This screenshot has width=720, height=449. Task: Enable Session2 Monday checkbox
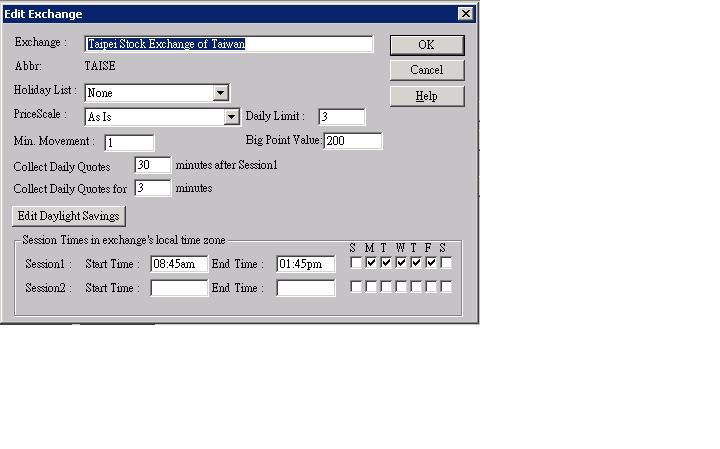[371, 286]
